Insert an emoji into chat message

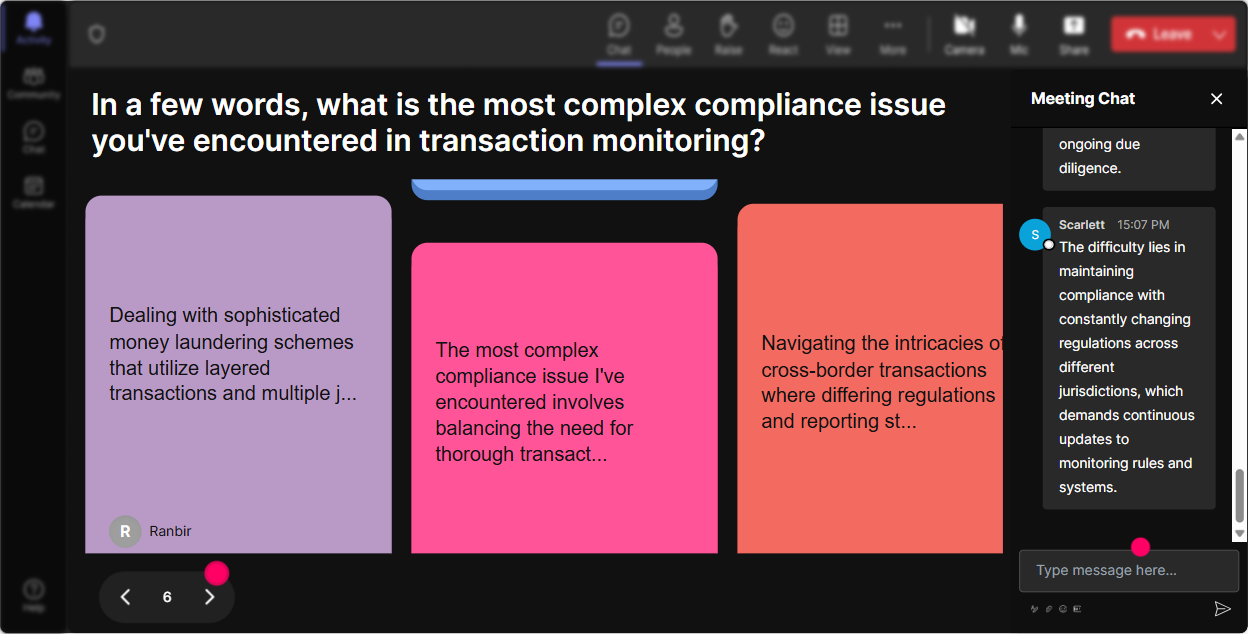[1063, 608]
